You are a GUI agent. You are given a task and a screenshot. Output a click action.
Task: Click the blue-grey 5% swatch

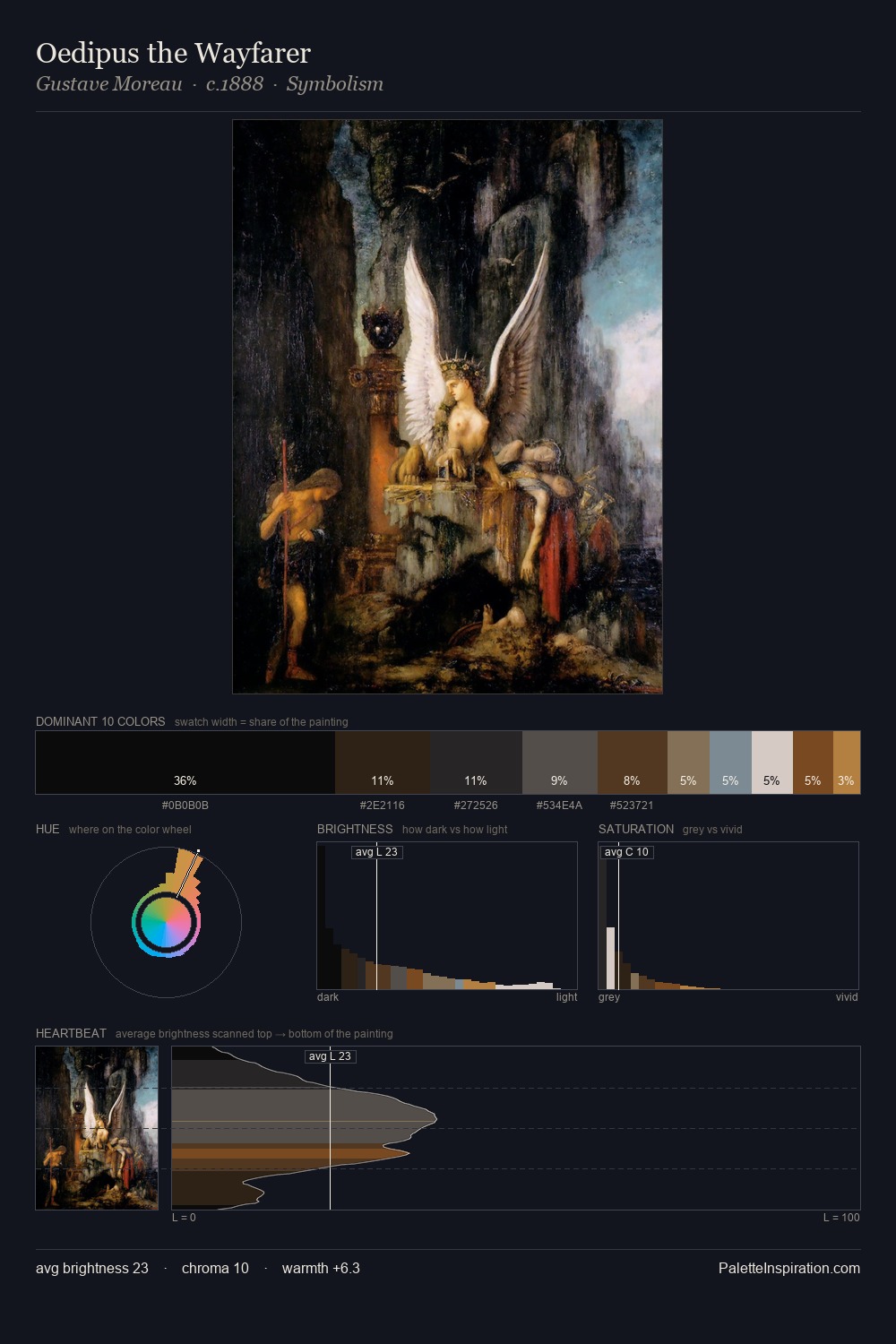click(x=730, y=762)
